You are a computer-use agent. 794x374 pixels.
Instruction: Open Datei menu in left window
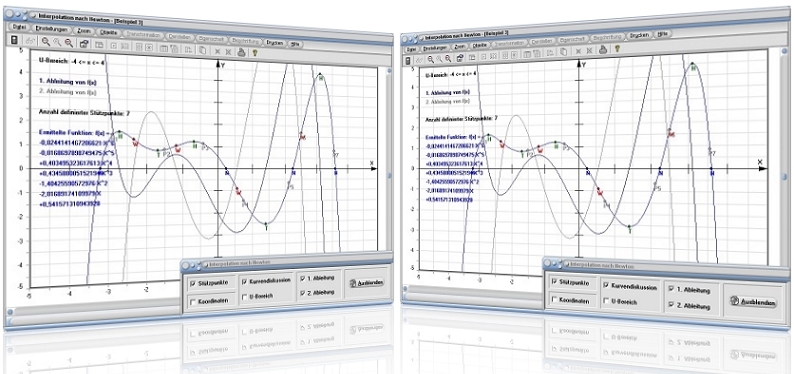click(x=19, y=27)
